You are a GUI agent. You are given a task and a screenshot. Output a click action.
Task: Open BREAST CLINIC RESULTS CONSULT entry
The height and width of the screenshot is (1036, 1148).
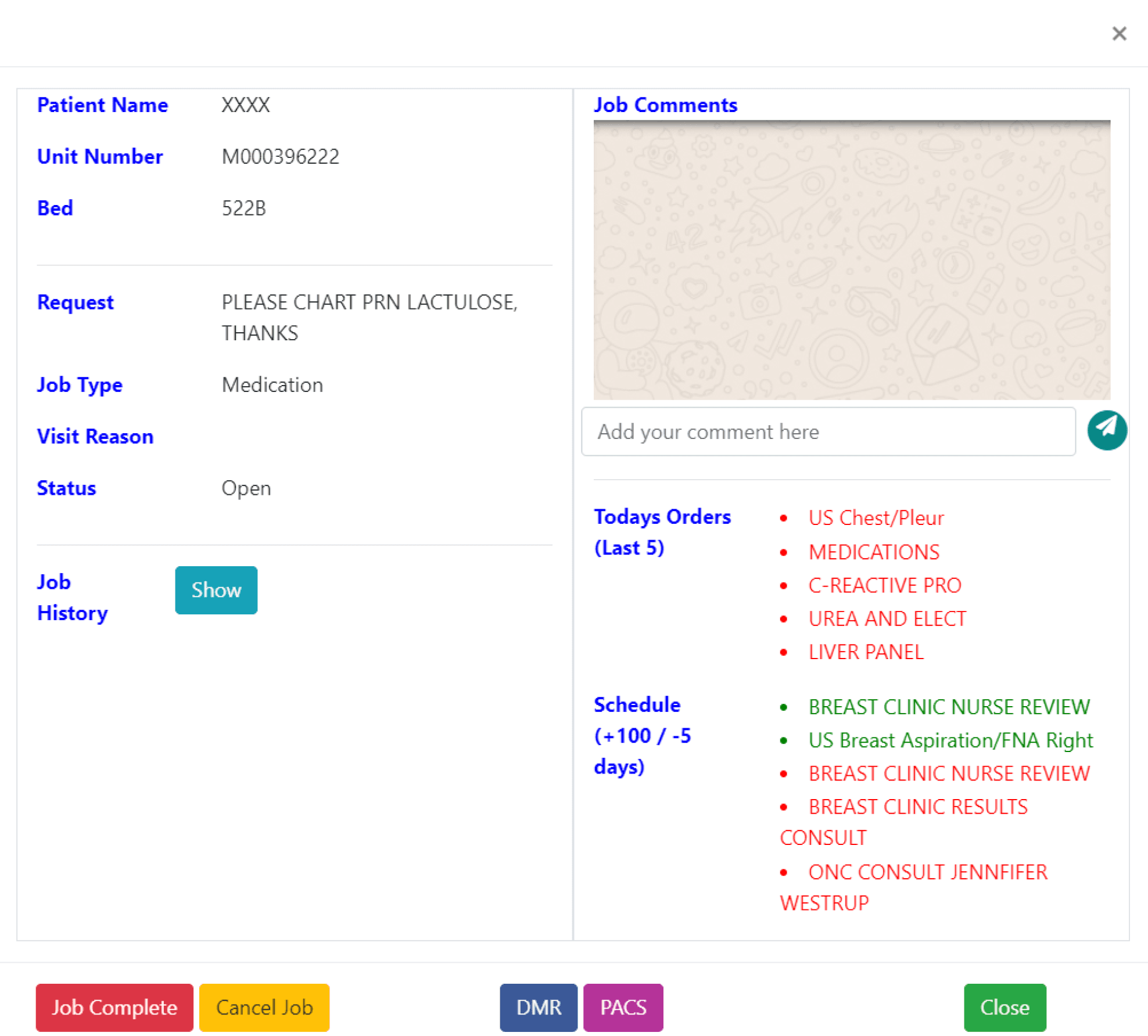pyautogui.click(x=917, y=807)
